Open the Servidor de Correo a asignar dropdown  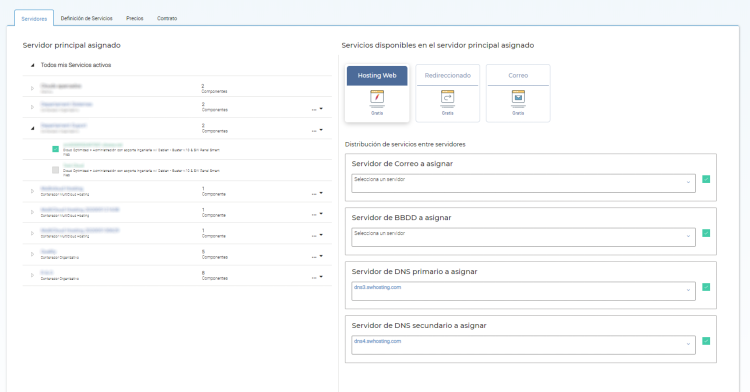(523, 184)
